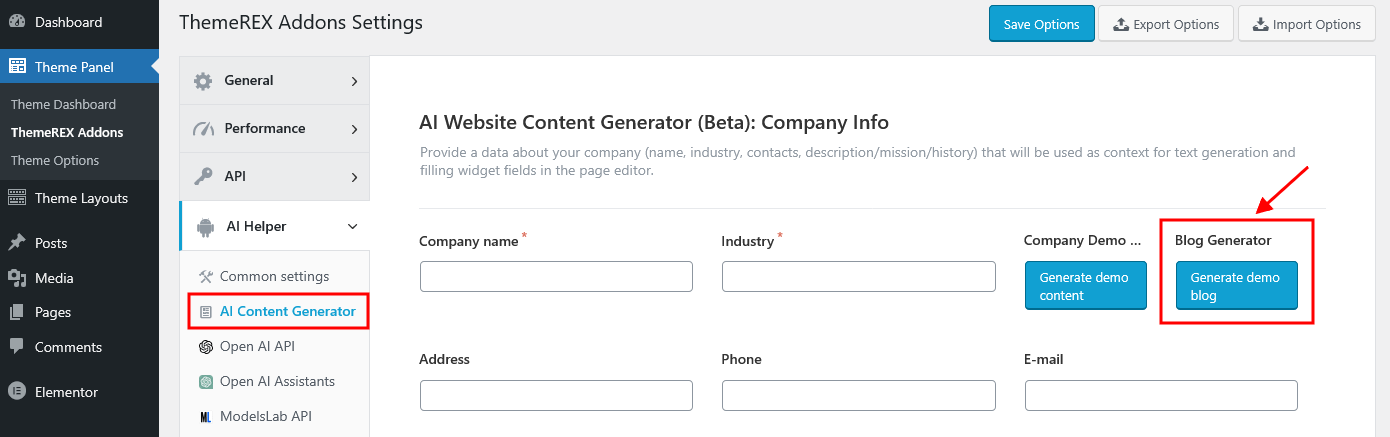The image size is (1390, 437).
Task: Click the Media icon in sidebar
Action: tap(17, 278)
